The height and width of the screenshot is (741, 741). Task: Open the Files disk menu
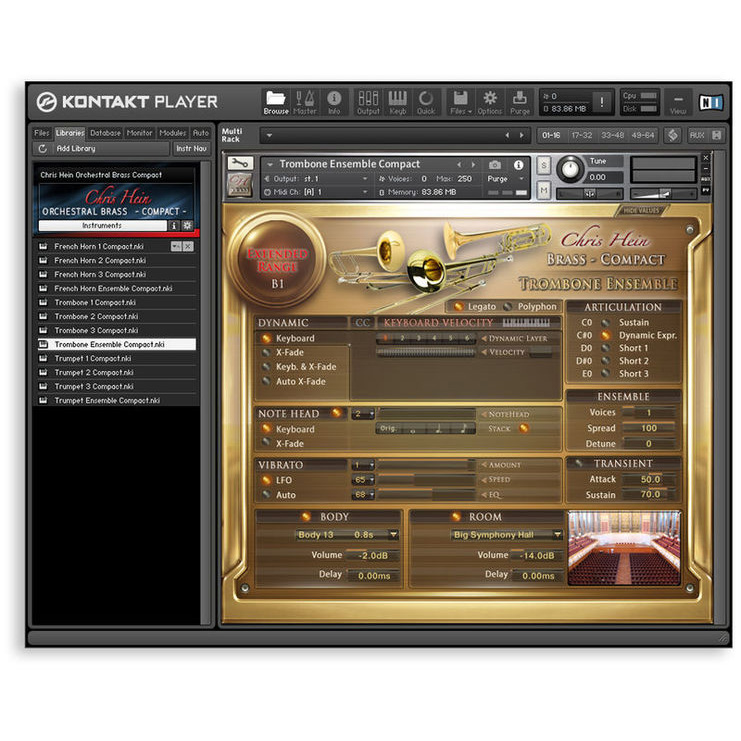461,102
